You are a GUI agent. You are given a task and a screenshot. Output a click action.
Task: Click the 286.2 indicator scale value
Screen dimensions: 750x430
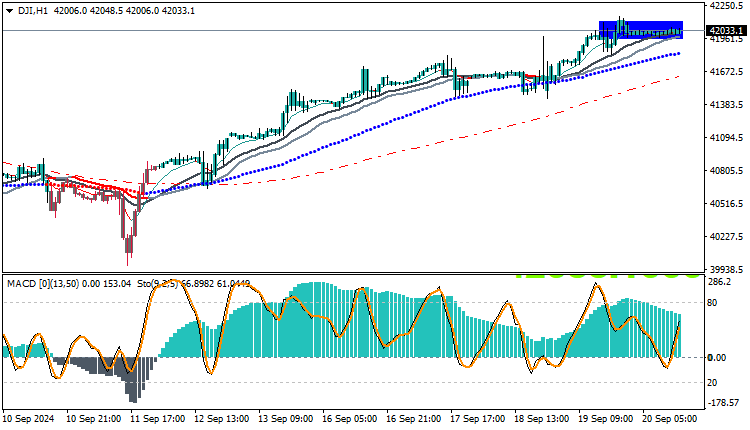click(720, 282)
